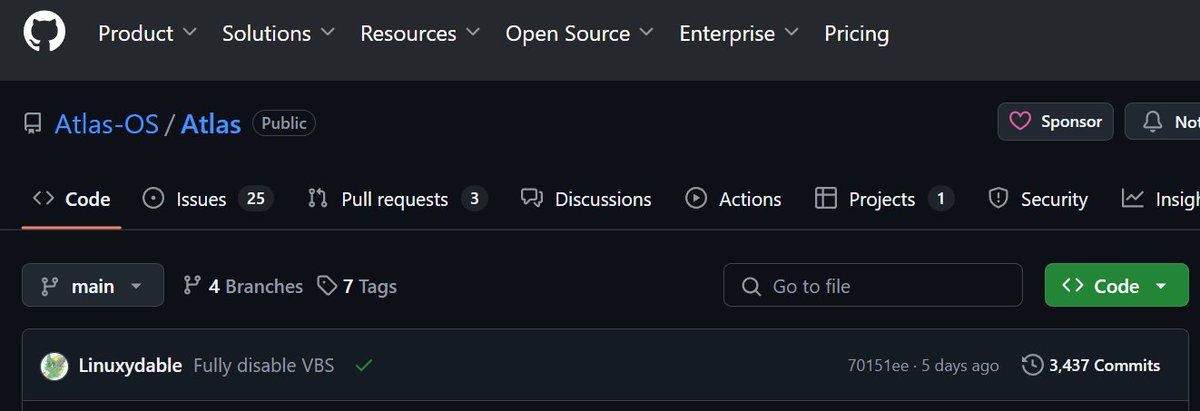This screenshot has width=1200, height=411.
Task: Click the Insights graph icon
Action: click(1133, 198)
